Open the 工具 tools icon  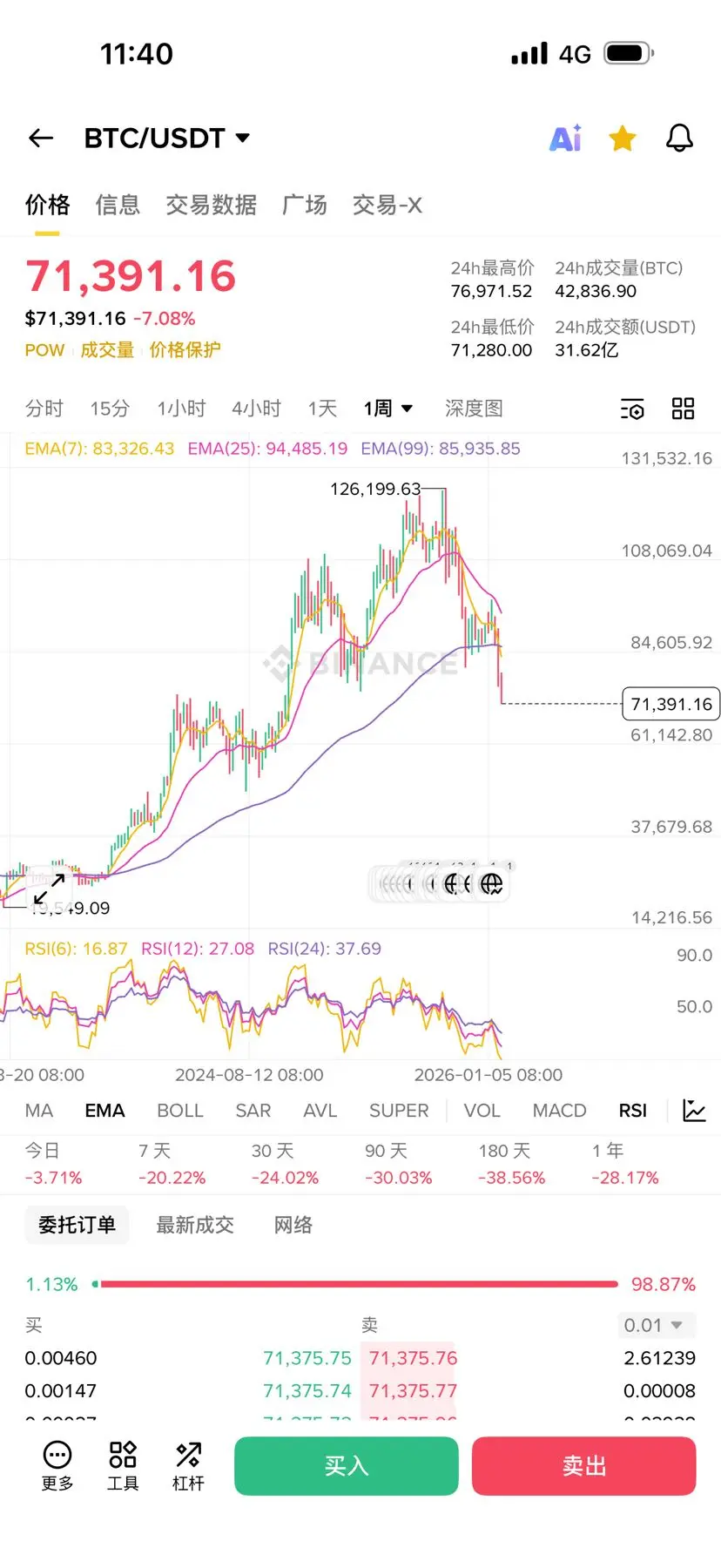123,1466
